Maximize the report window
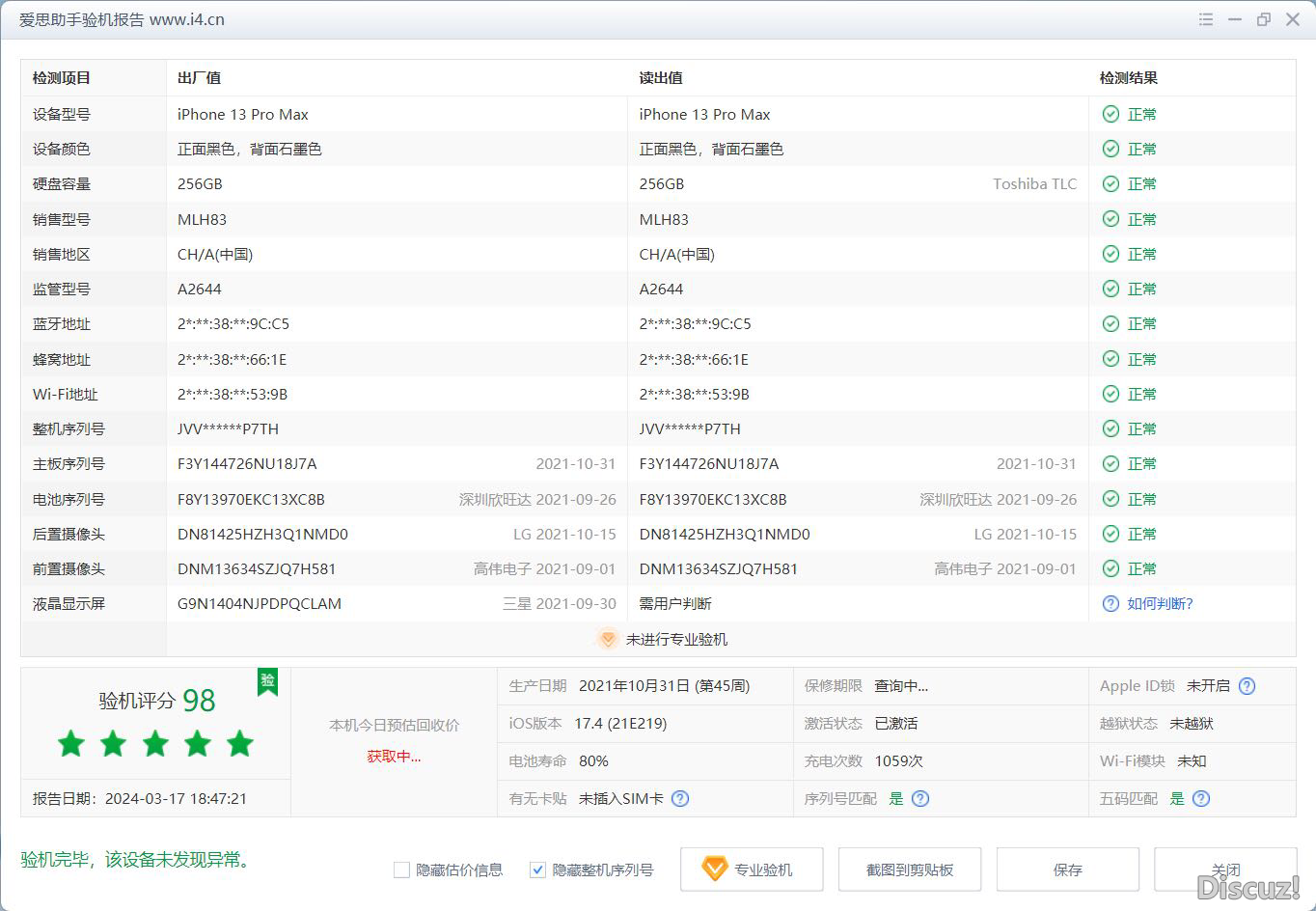1316x911 pixels. click(x=1264, y=19)
